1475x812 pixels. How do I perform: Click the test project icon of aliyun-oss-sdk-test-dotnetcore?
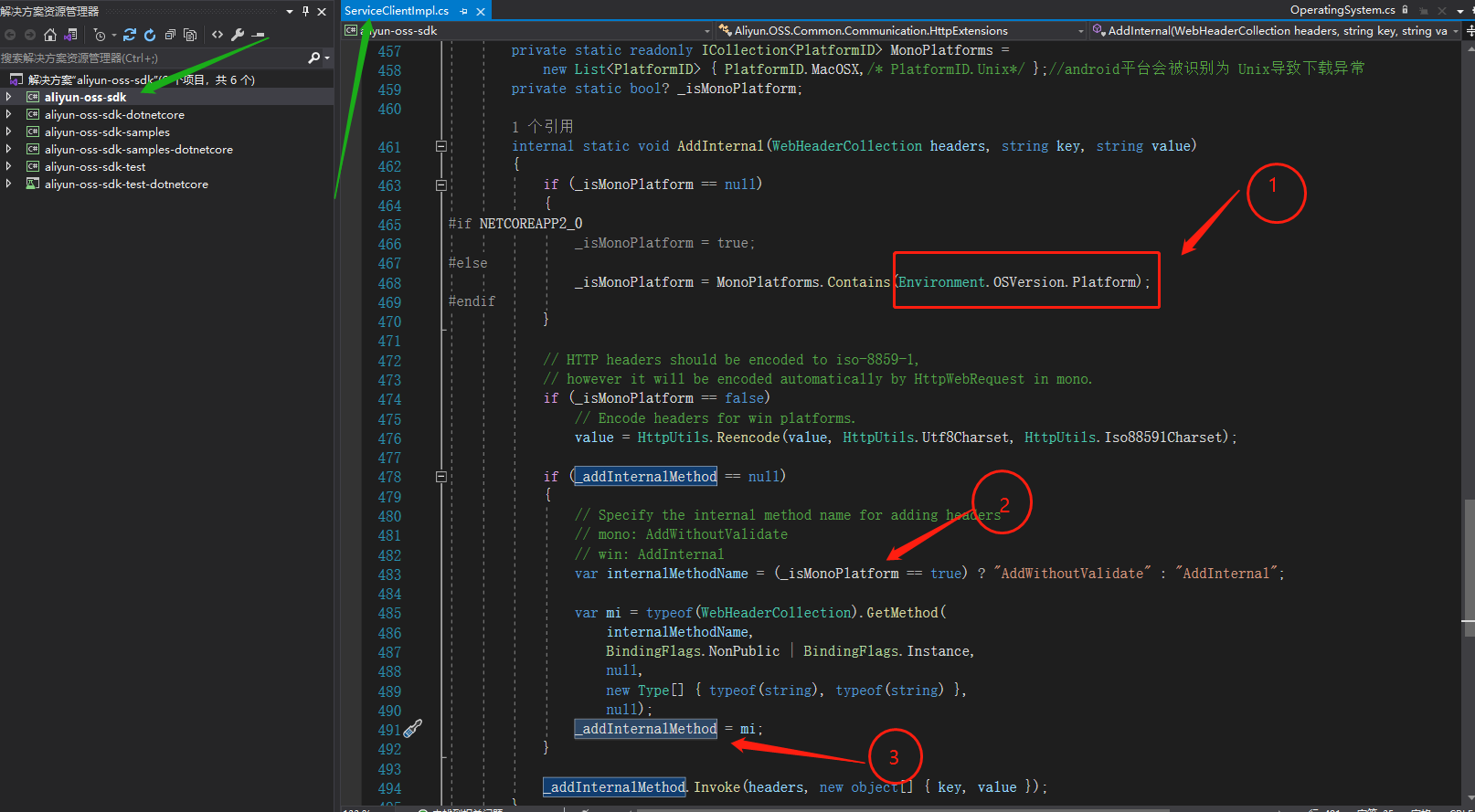coord(33,184)
